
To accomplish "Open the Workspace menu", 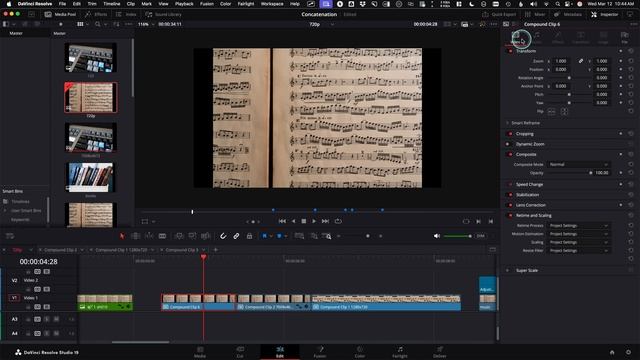I will click(x=272, y=4).
